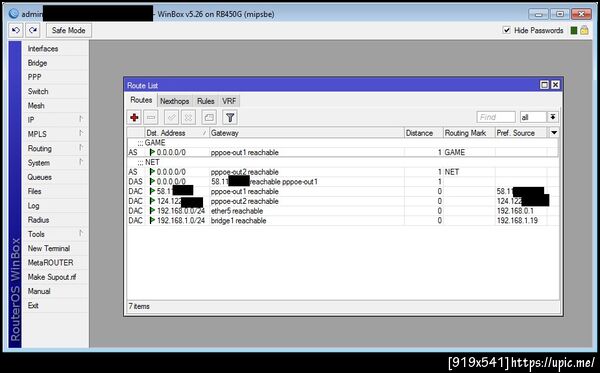The width and height of the screenshot is (600, 373).
Task: Click the green status square indicator
Action: coord(573,31)
